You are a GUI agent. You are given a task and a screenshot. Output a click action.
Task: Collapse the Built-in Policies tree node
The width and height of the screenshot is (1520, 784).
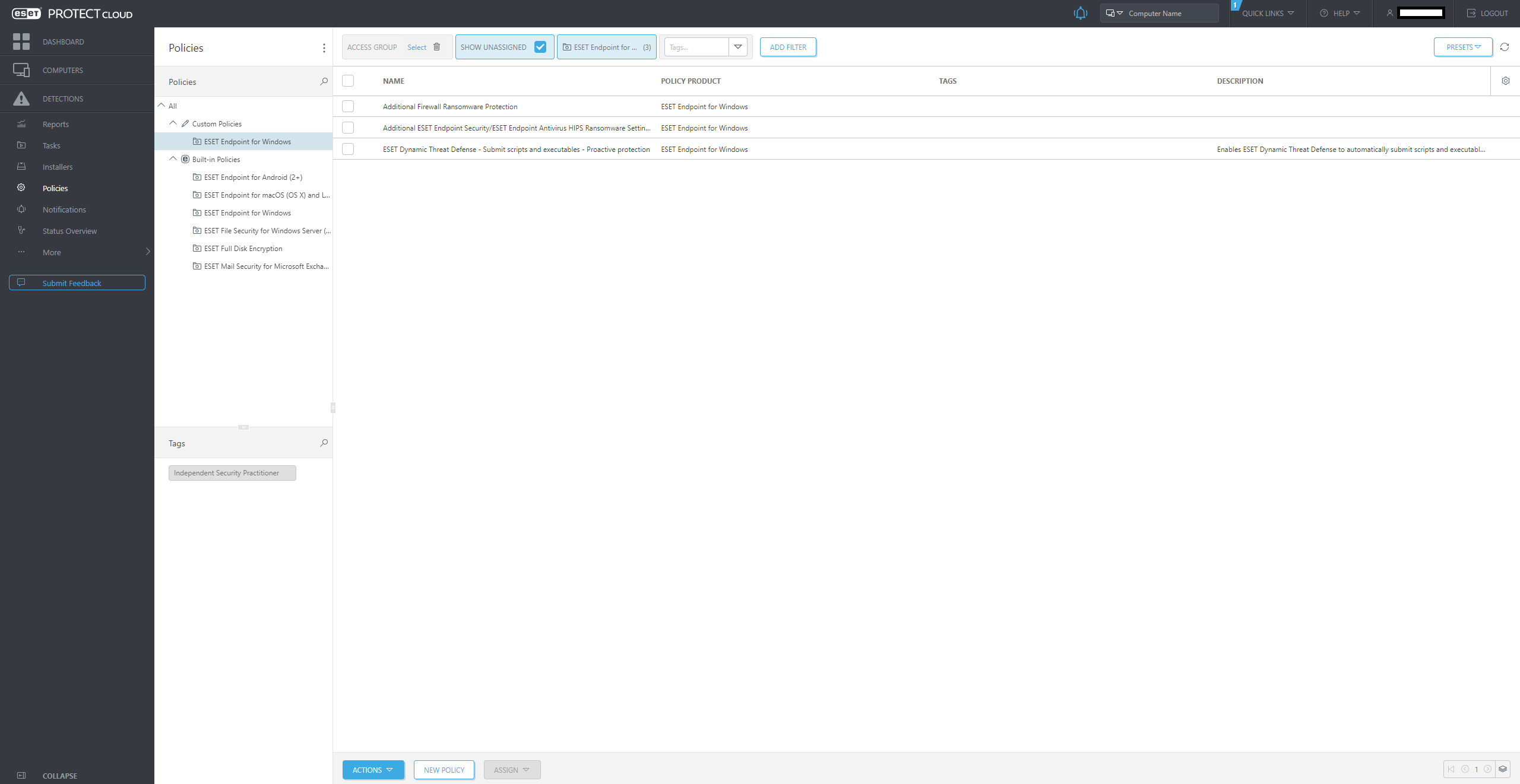point(173,159)
